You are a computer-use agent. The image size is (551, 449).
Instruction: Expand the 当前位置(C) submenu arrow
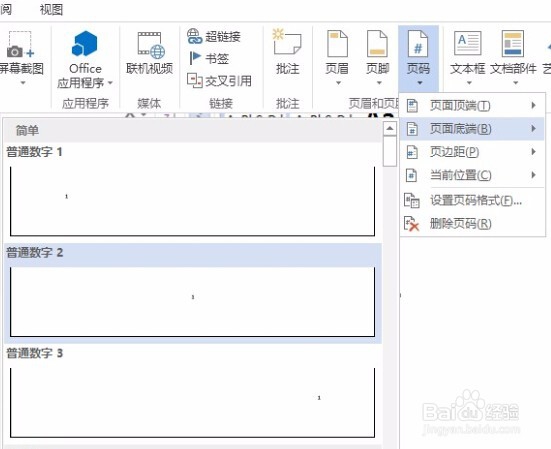pyautogui.click(x=533, y=175)
